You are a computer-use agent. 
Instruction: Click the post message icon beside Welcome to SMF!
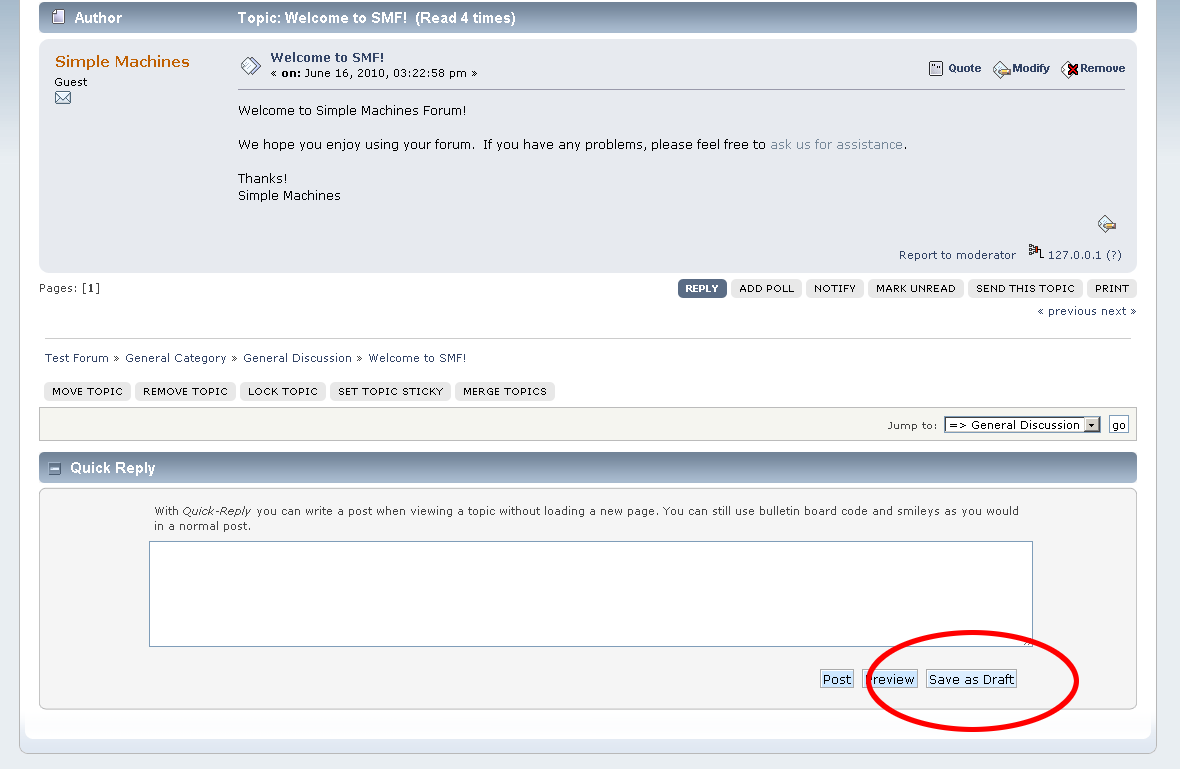(251, 66)
